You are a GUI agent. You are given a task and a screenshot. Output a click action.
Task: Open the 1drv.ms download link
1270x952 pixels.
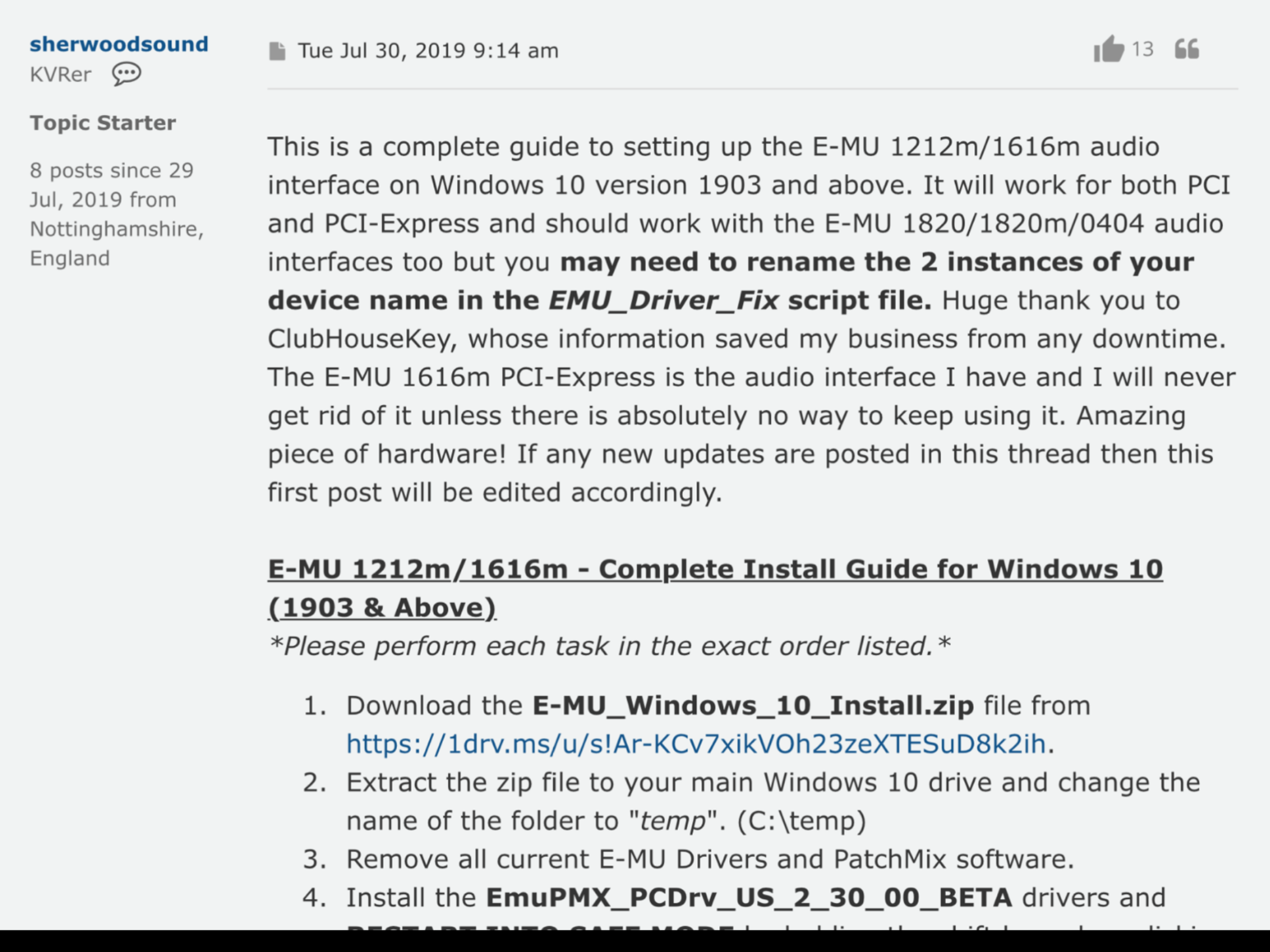point(696,744)
